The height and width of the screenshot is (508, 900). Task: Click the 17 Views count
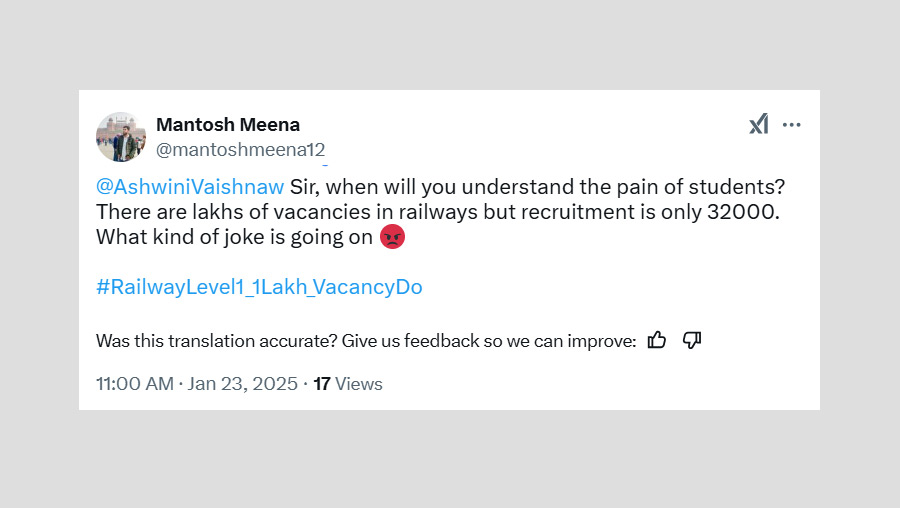click(x=348, y=384)
